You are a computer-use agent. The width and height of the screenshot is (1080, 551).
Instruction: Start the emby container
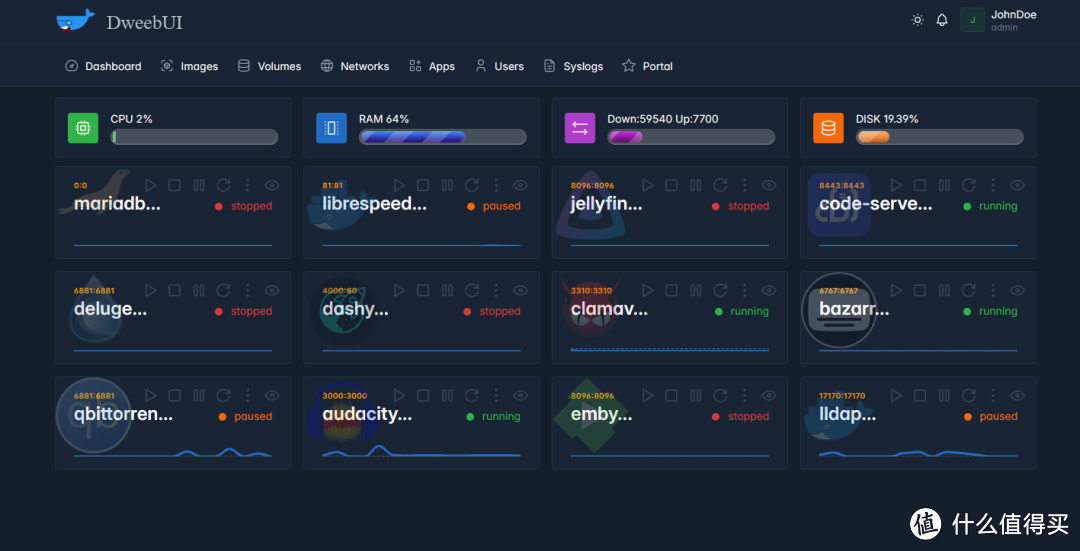(x=648, y=396)
